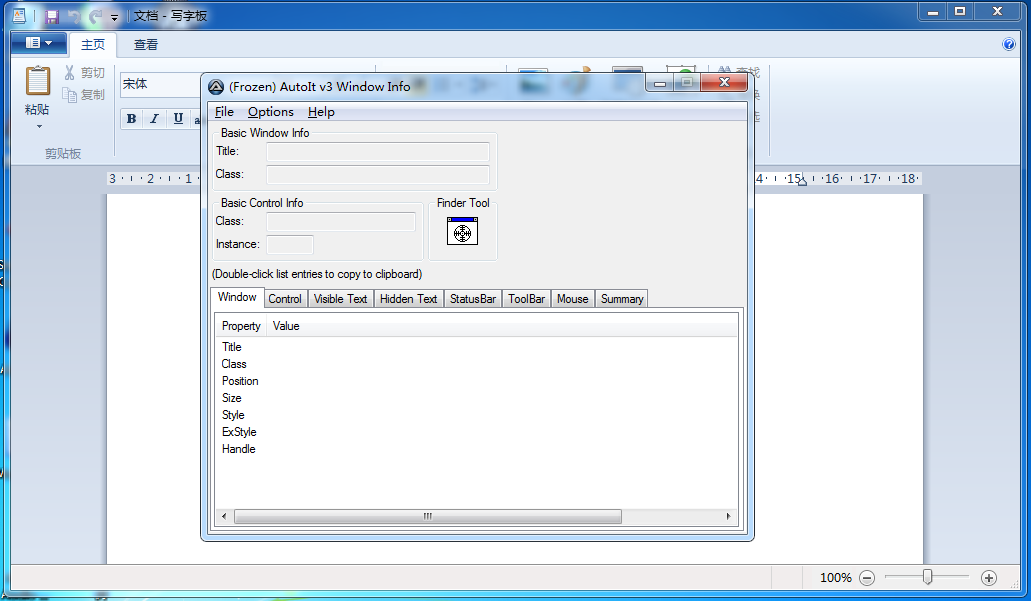Open the Options menu in AutoIt Window Info

tap(270, 112)
